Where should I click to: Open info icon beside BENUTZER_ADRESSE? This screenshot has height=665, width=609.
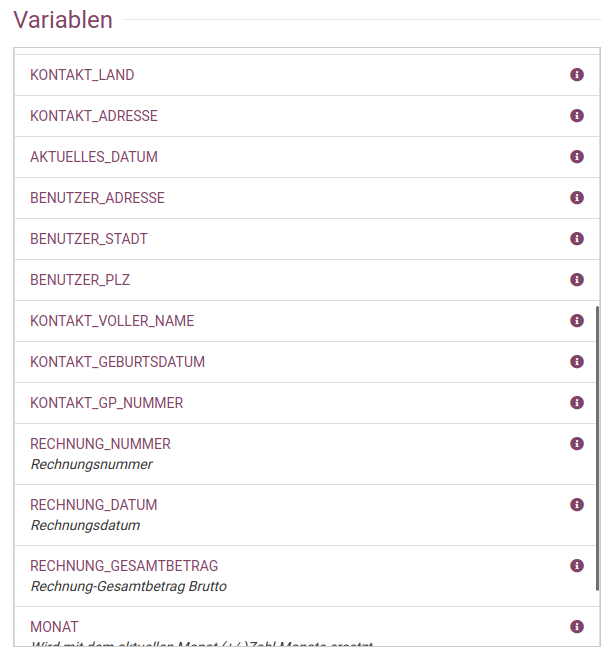tap(577, 198)
